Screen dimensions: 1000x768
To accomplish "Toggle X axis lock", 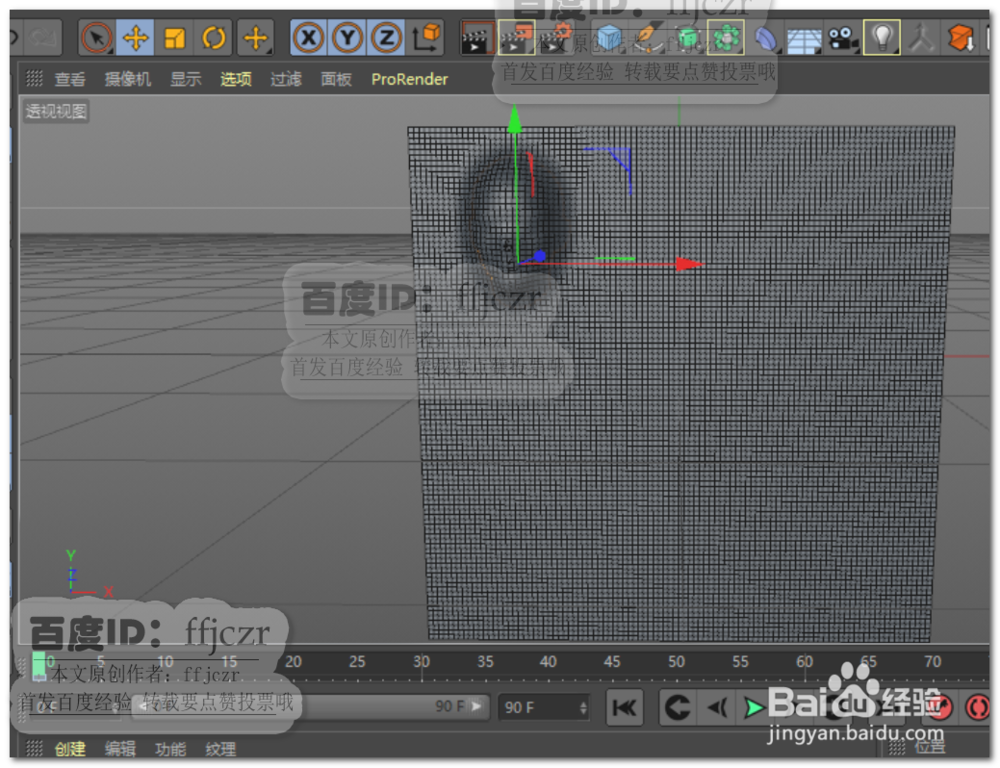I will [308, 38].
